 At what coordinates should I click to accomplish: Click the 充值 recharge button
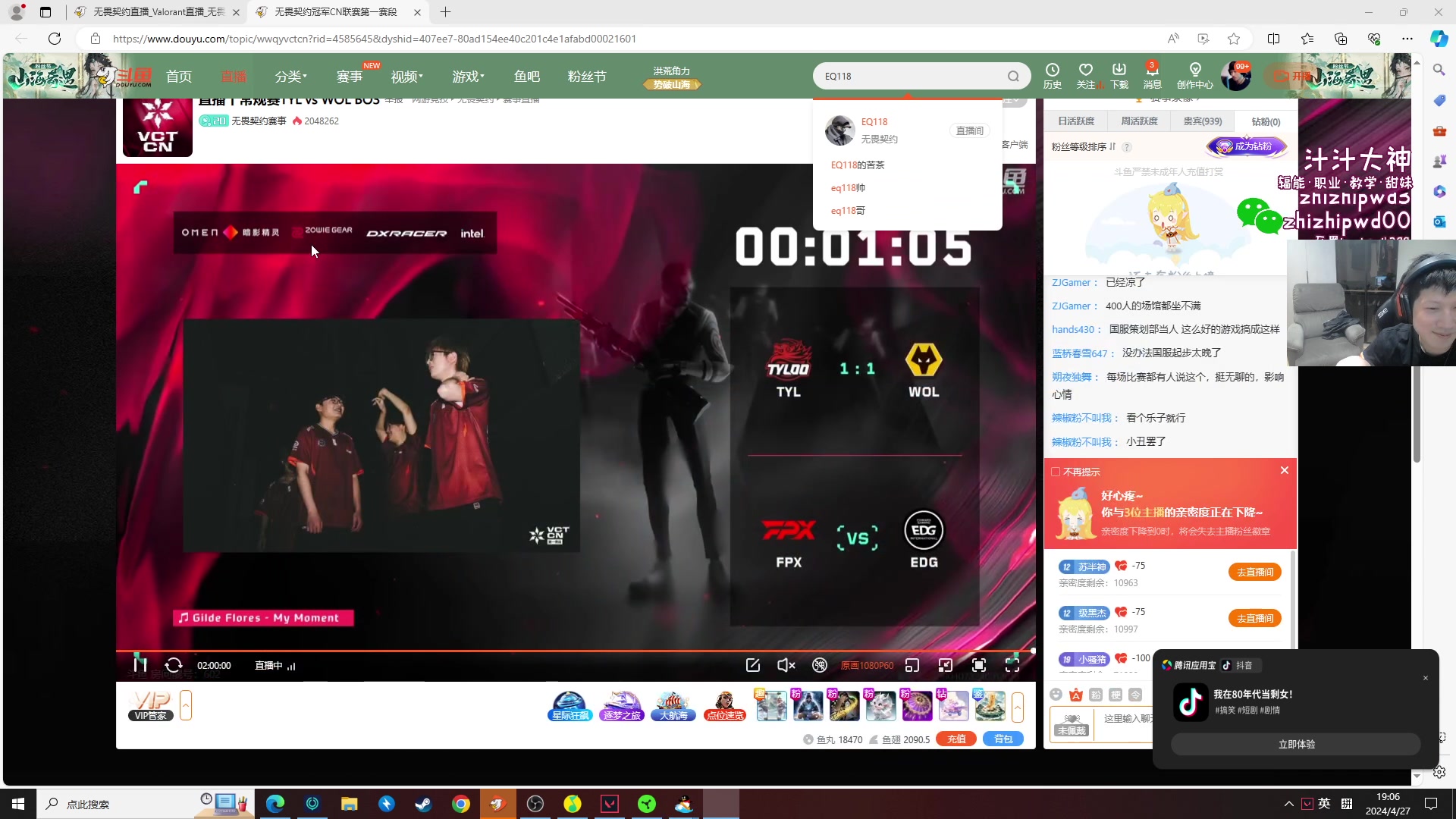tap(956, 739)
